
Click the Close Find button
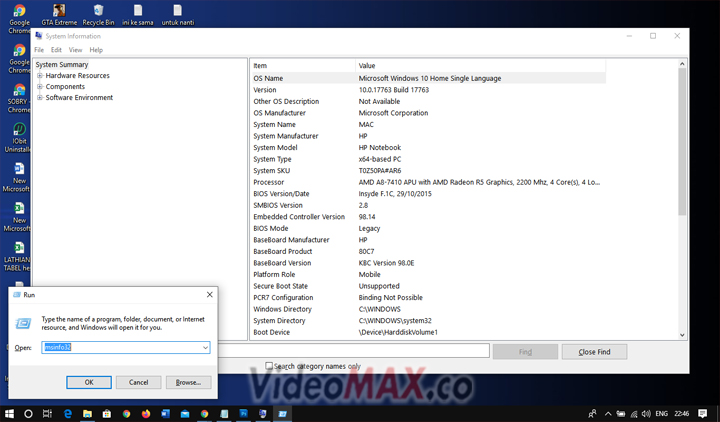[x=594, y=352]
